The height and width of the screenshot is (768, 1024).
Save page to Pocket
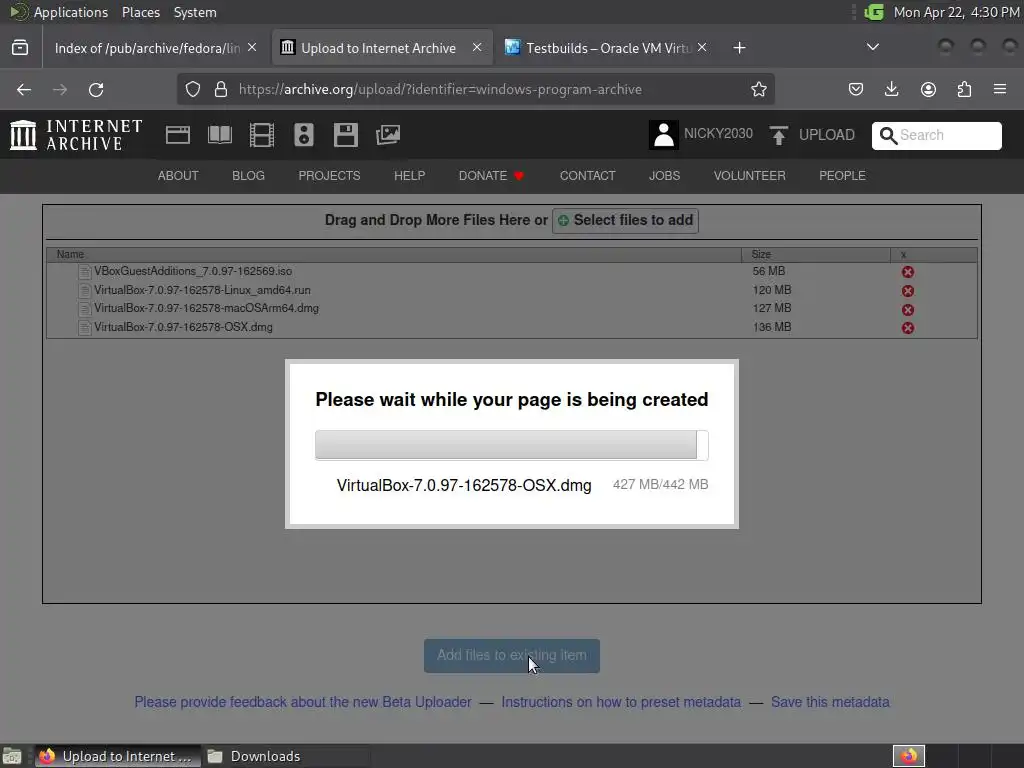pos(856,89)
